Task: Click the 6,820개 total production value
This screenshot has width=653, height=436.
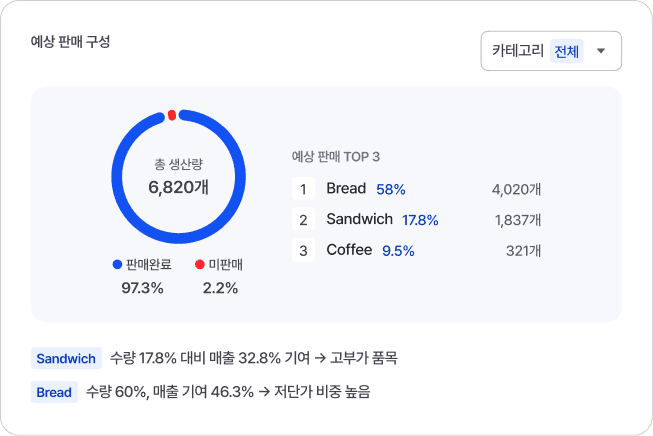Action: (178, 187)
